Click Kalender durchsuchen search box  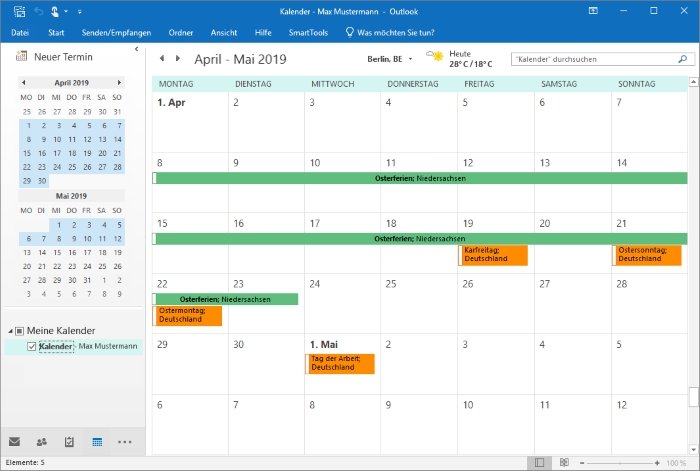603,59
